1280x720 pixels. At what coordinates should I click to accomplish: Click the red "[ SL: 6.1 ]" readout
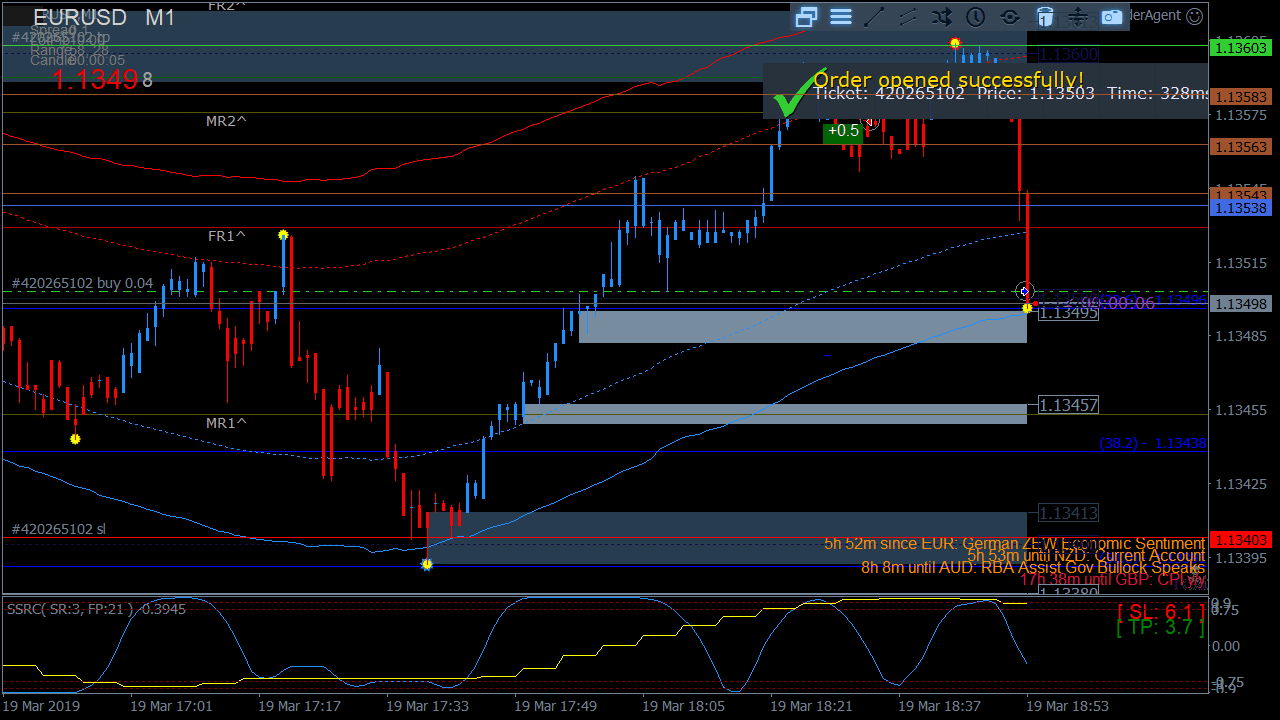tap(1161, 610)
